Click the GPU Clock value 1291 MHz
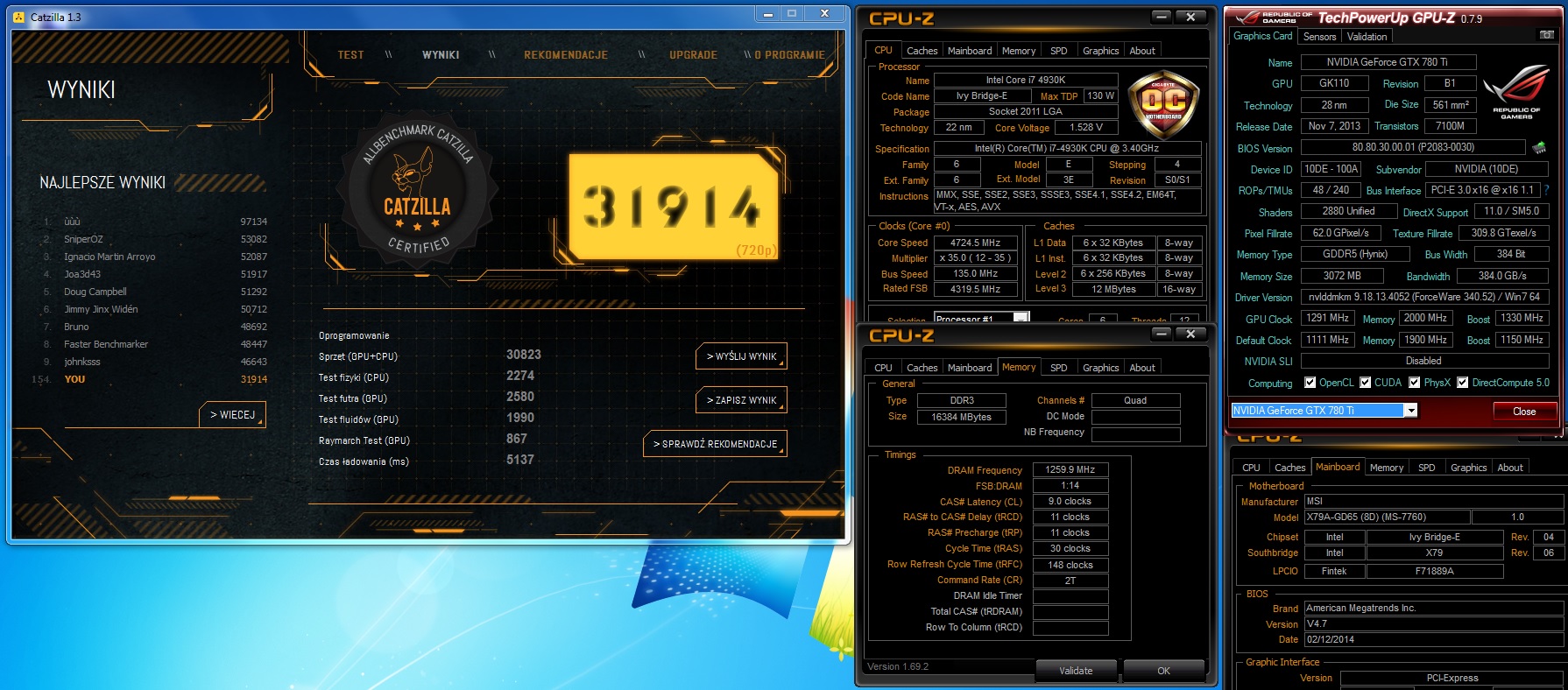 click(x=1327, y=318)
